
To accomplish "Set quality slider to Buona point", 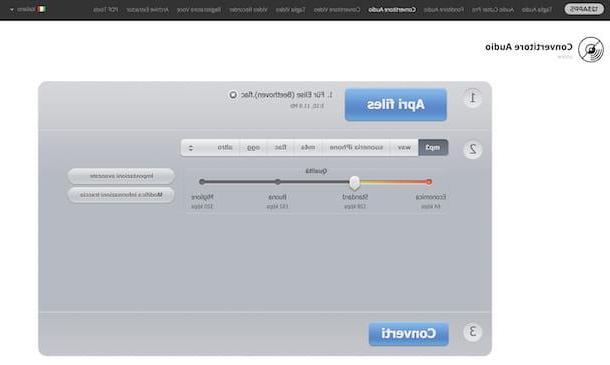I will pyautogui.click(x=277, y=182).
